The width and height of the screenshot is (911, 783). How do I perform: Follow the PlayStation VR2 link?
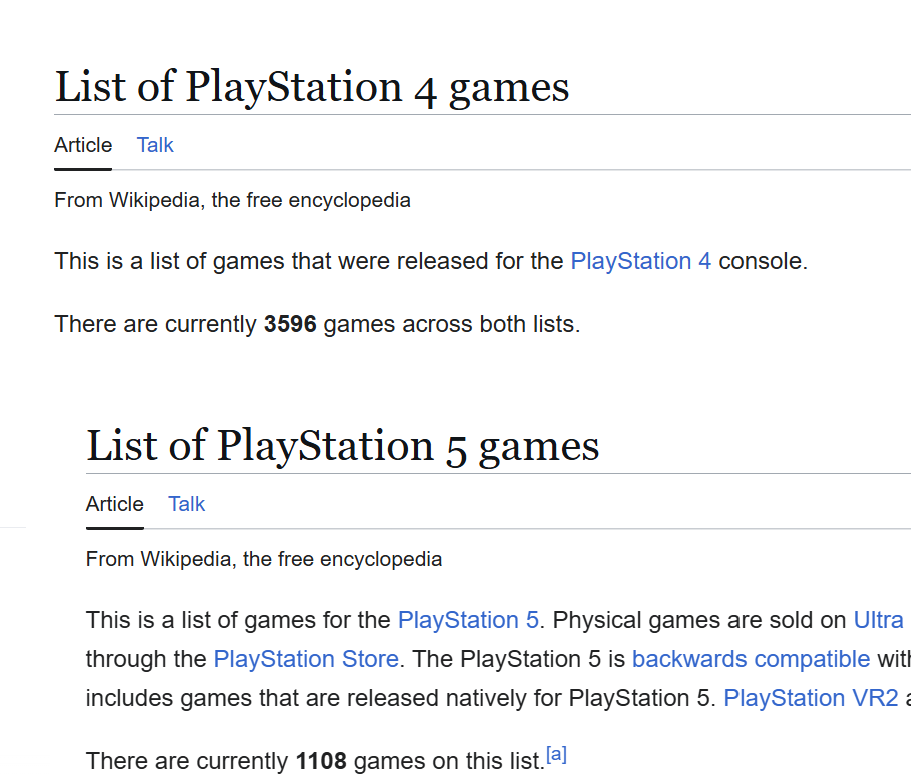(x=810, y=698)
